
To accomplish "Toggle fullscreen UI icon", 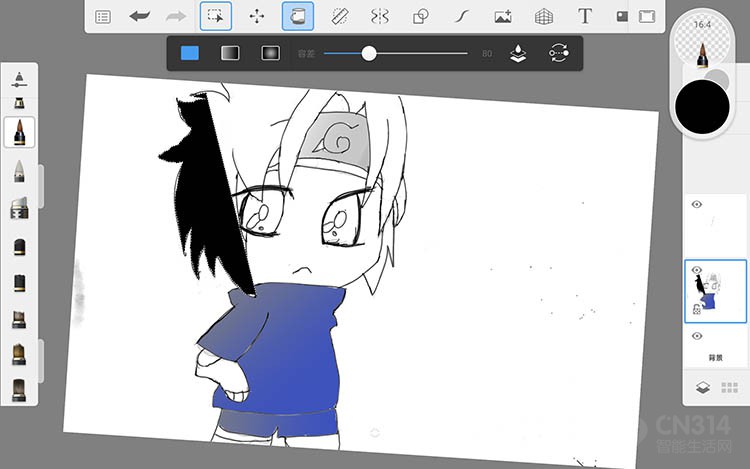I will 647,17.
